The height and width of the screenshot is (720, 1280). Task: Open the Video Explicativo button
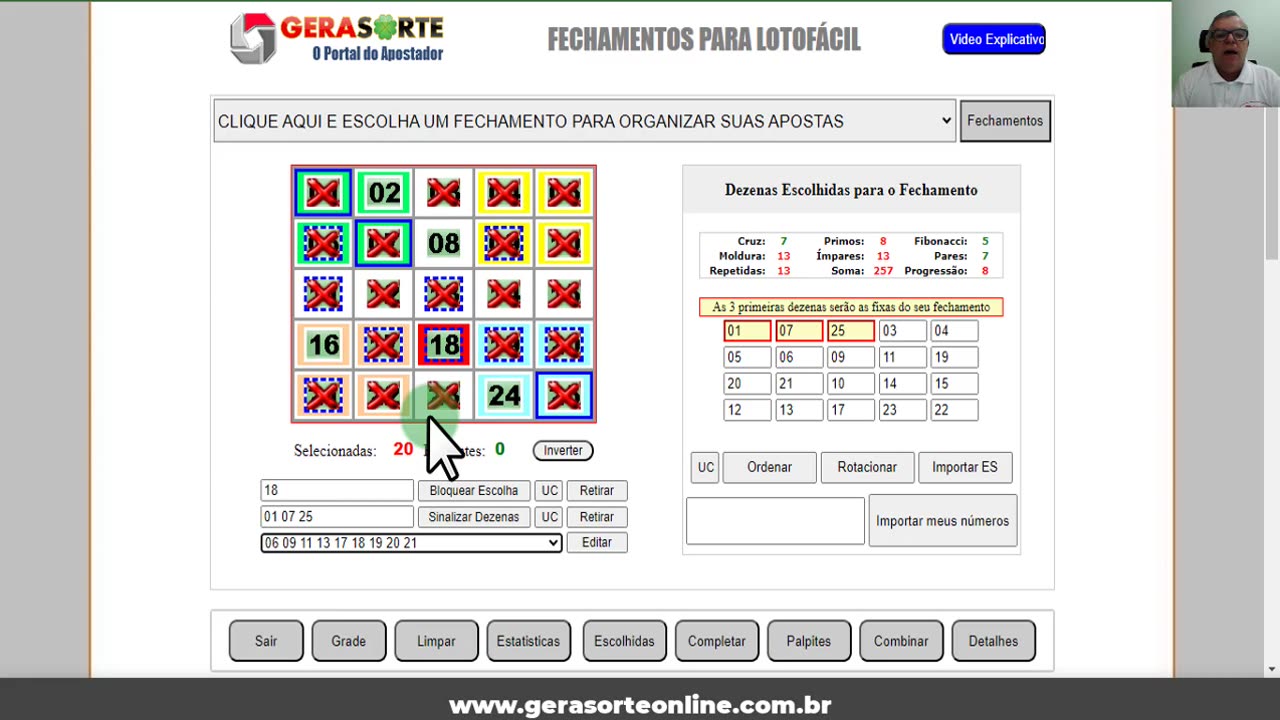tap(994, 39)
